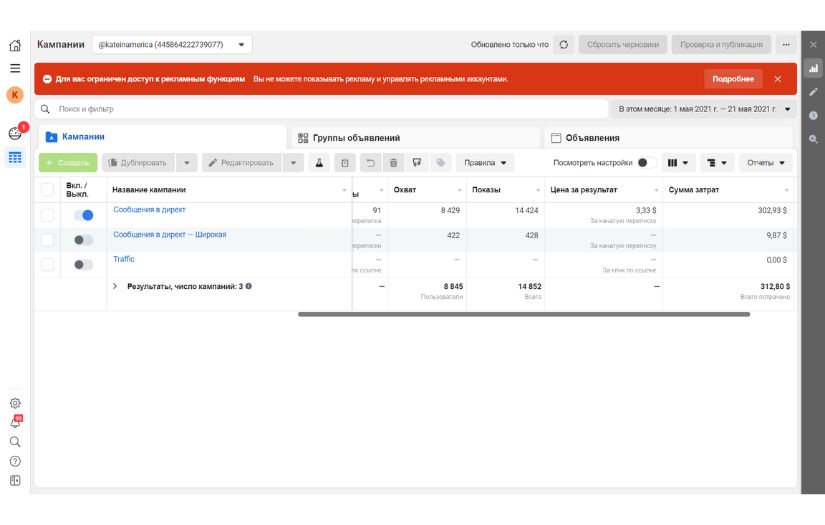Viewport: 825px width, 525px height.
Task: Click the undo arrow icon in toolbar
Action: tap(369, 163)
